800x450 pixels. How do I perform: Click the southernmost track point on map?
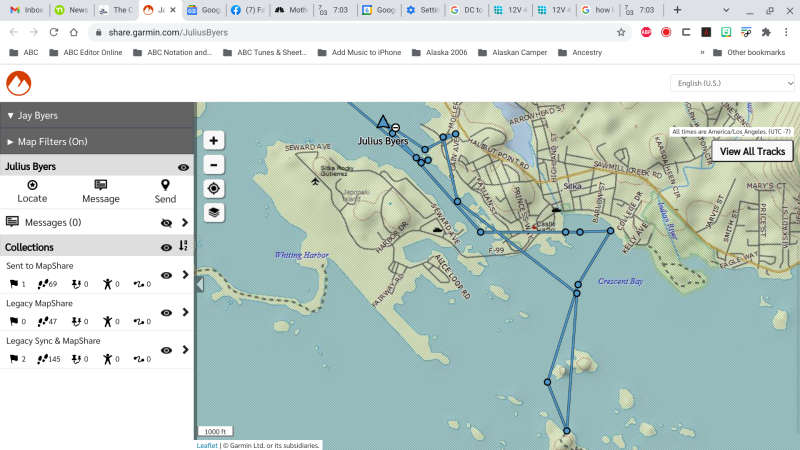click(x=566, y=431)
